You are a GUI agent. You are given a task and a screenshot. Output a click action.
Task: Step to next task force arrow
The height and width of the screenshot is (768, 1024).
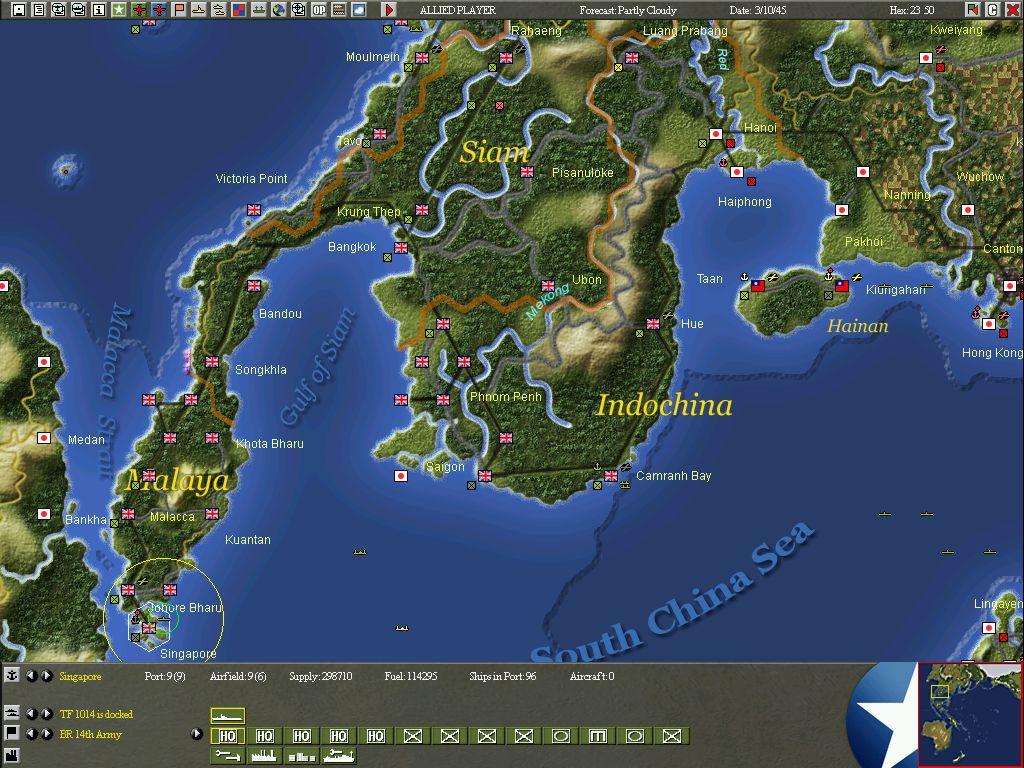46,714
